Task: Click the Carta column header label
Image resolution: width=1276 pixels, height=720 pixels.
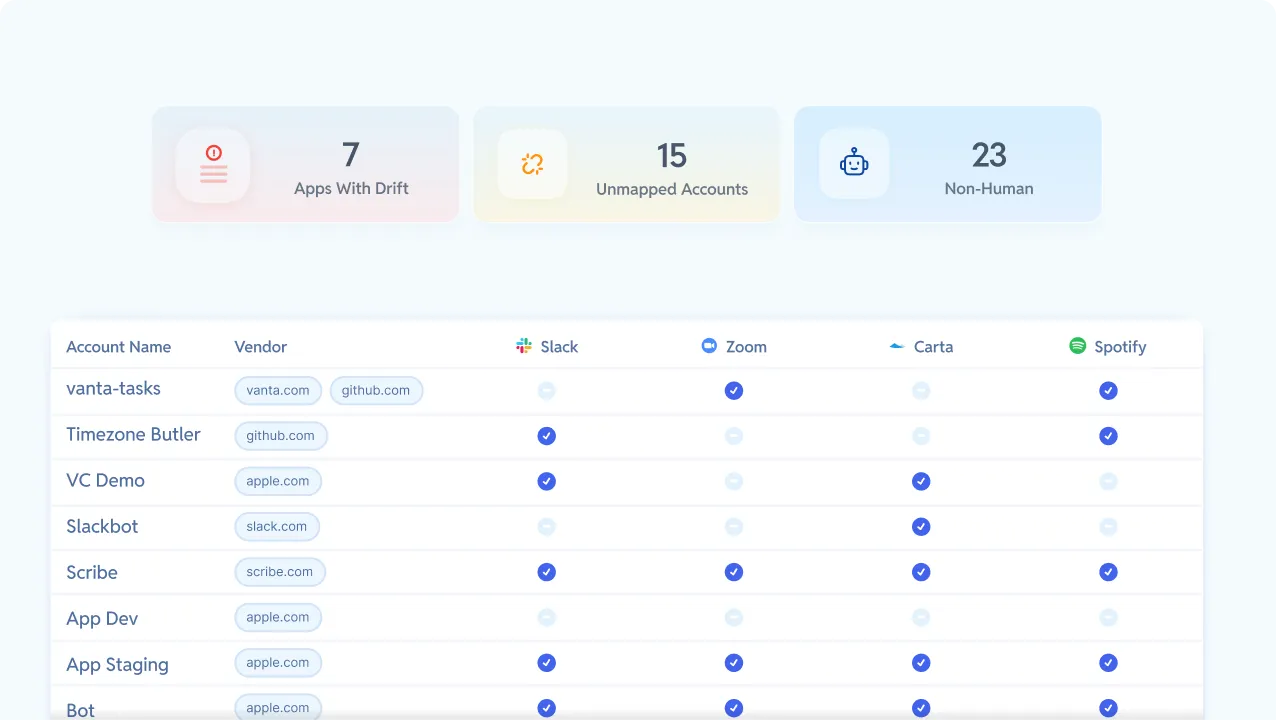Action: (x=933, y=347)
